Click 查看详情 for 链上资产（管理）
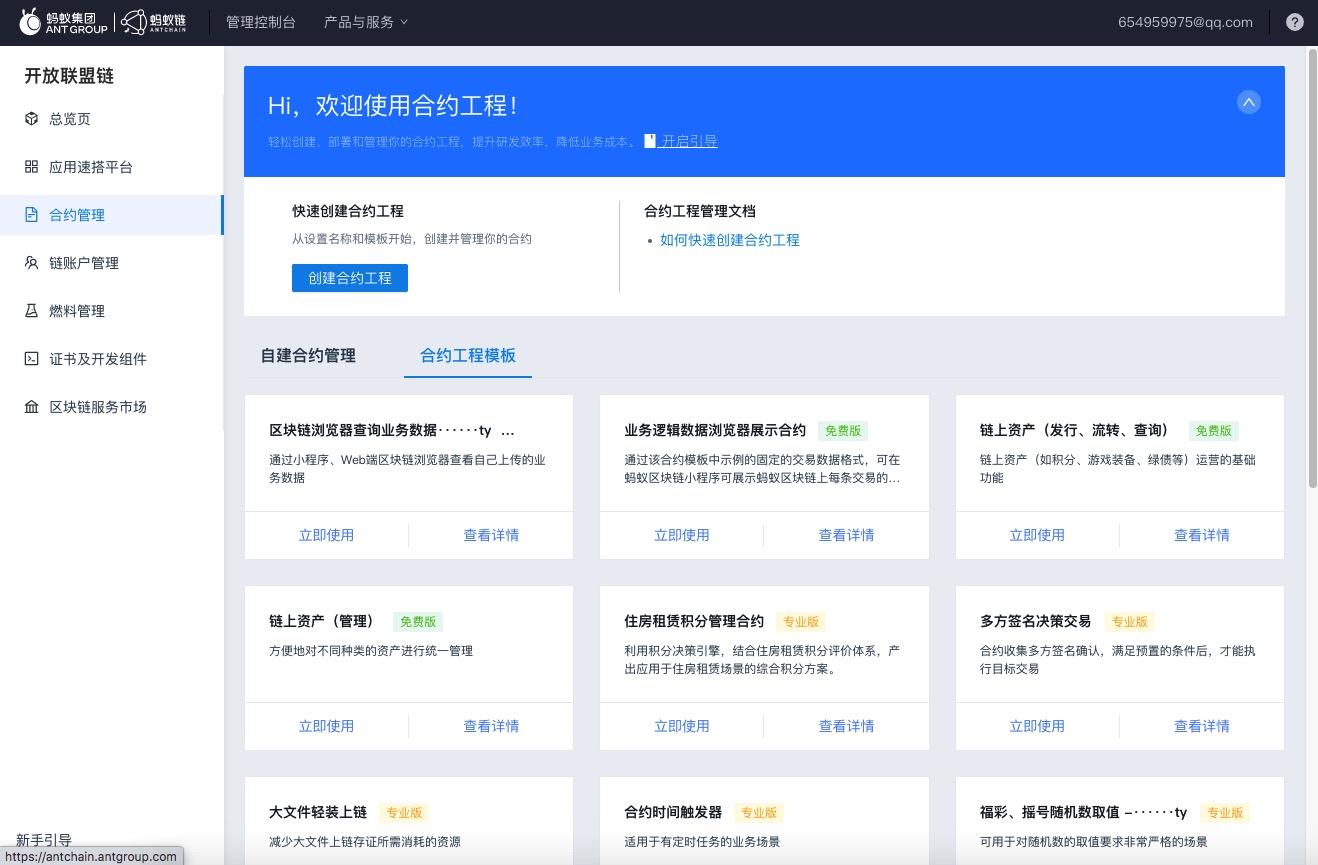The width and height of the screenshot is (1318, 865). pos(491,726)
